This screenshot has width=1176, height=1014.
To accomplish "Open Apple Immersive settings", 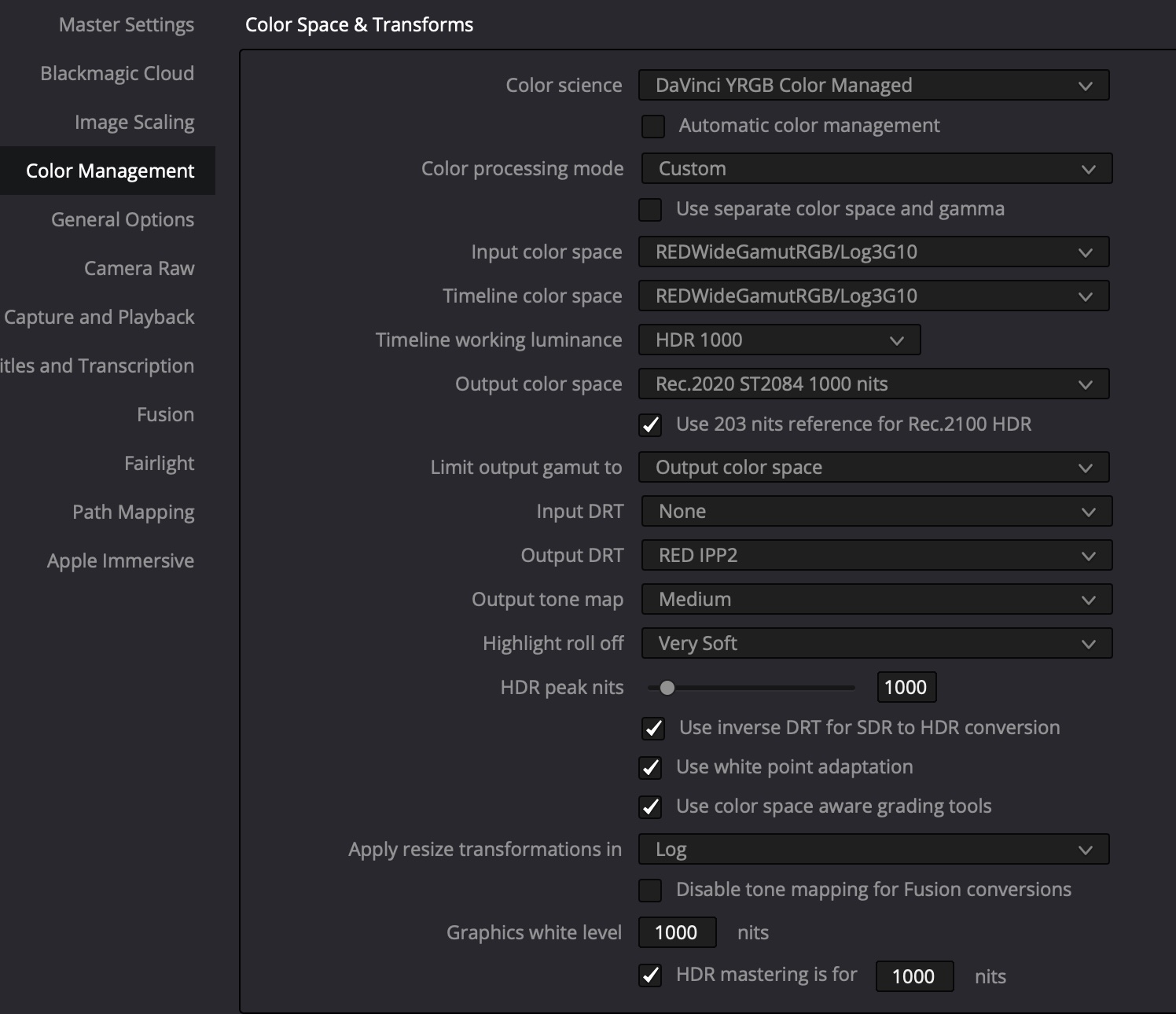I will click(120, 561).
